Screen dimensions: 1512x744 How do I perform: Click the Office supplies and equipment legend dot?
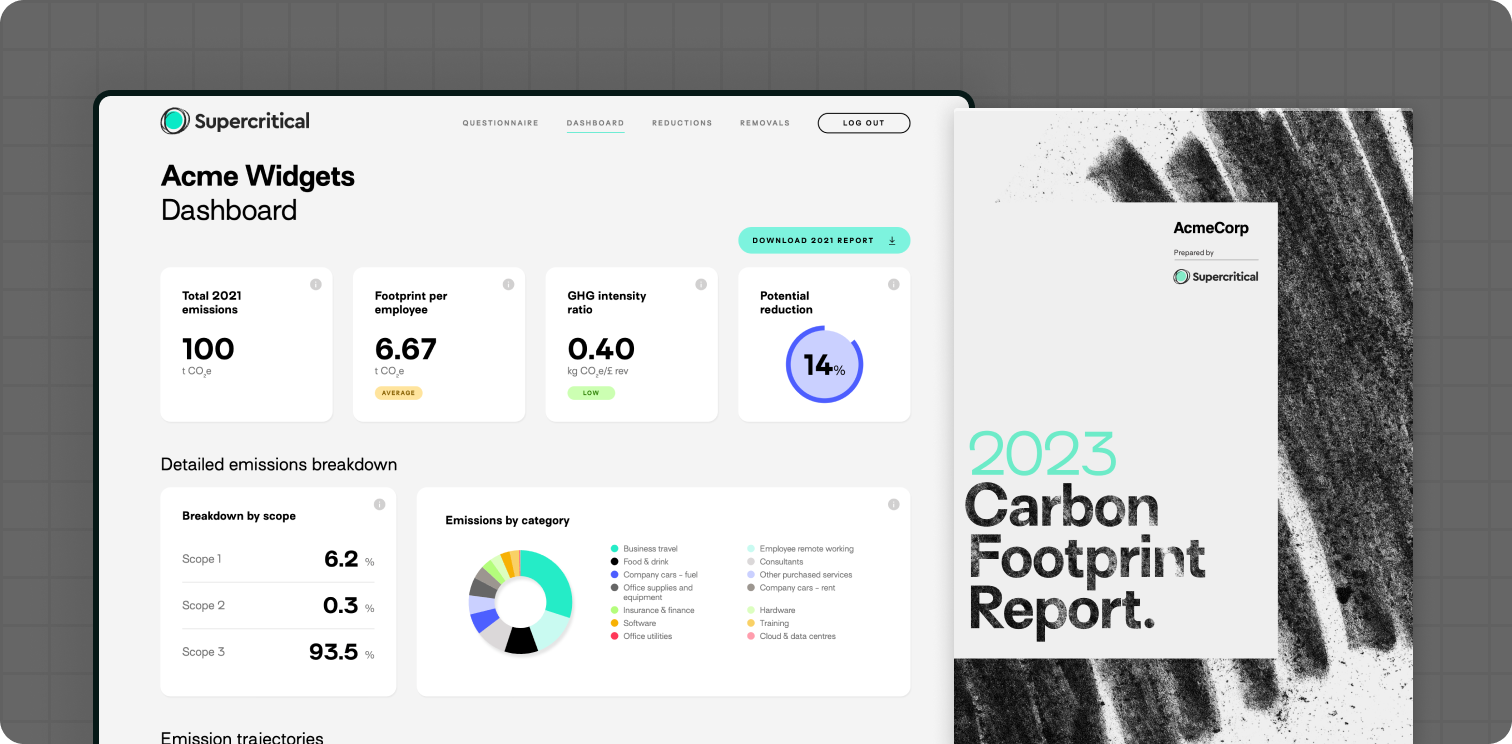pos(614,588)
